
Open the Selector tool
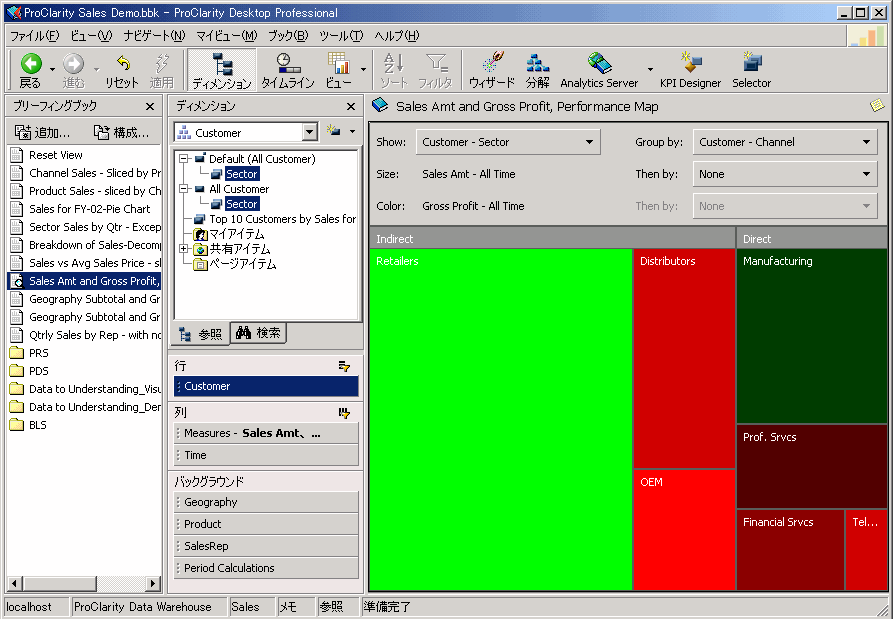pyautogui.click(x=751, y=71)
